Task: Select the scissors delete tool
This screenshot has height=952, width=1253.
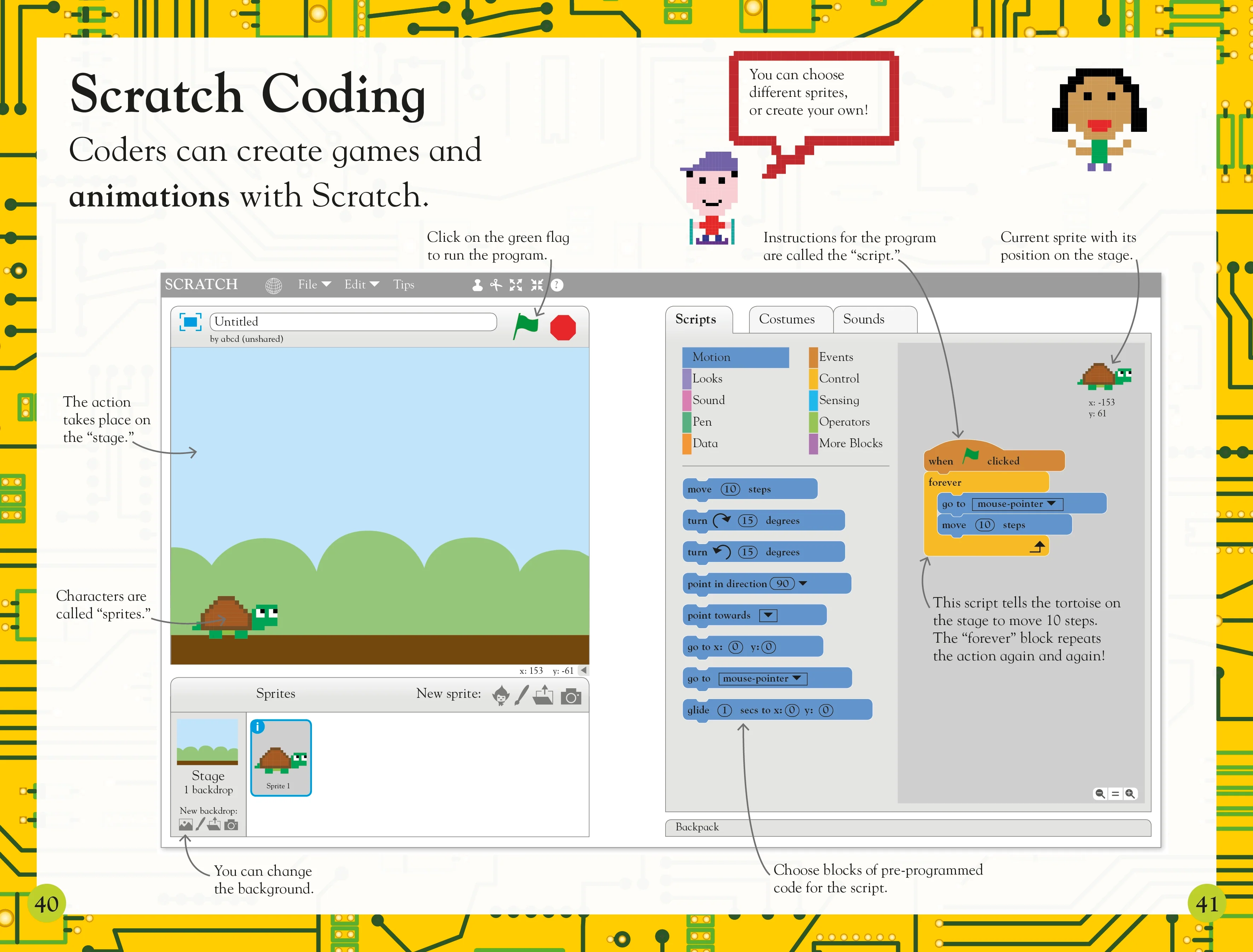Action: [496, 285]
